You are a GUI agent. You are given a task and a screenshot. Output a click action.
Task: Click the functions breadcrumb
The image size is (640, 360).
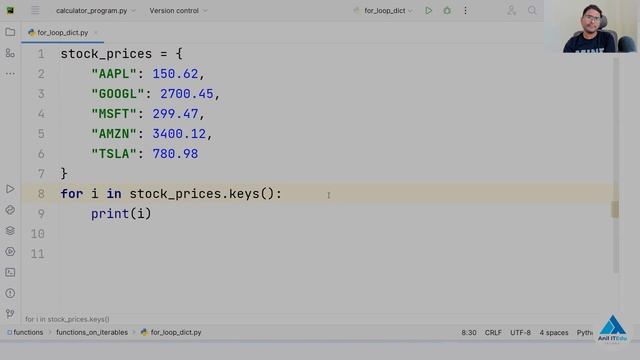click(25, 332)
